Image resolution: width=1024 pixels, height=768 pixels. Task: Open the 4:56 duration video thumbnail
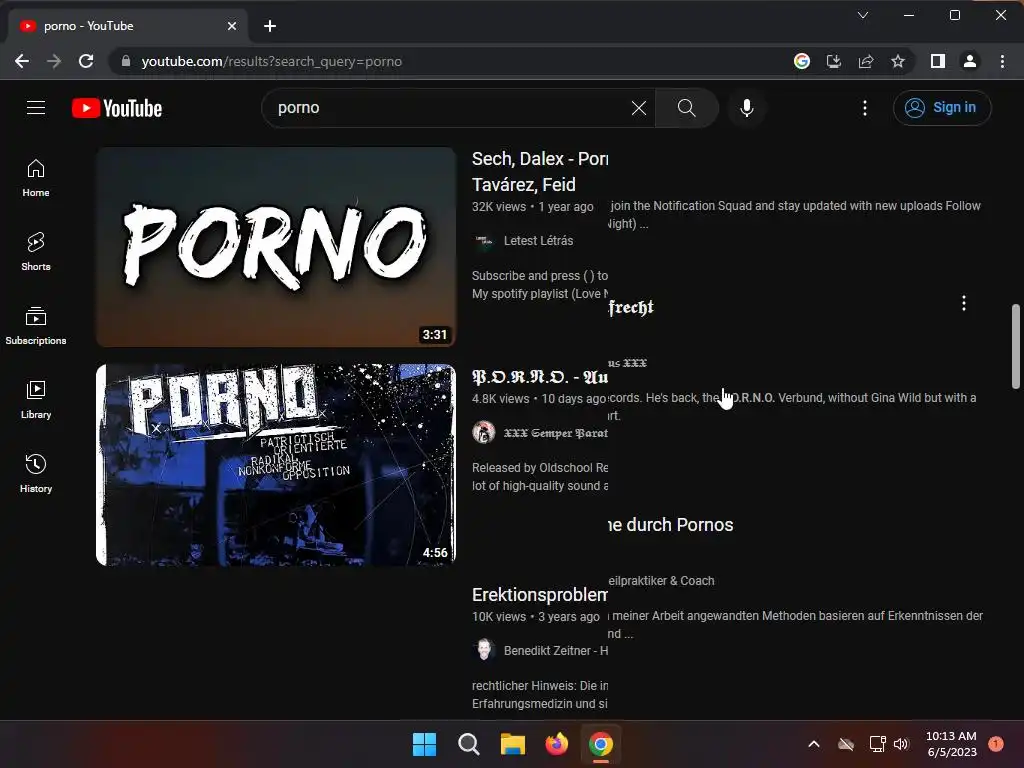(276, 464)
